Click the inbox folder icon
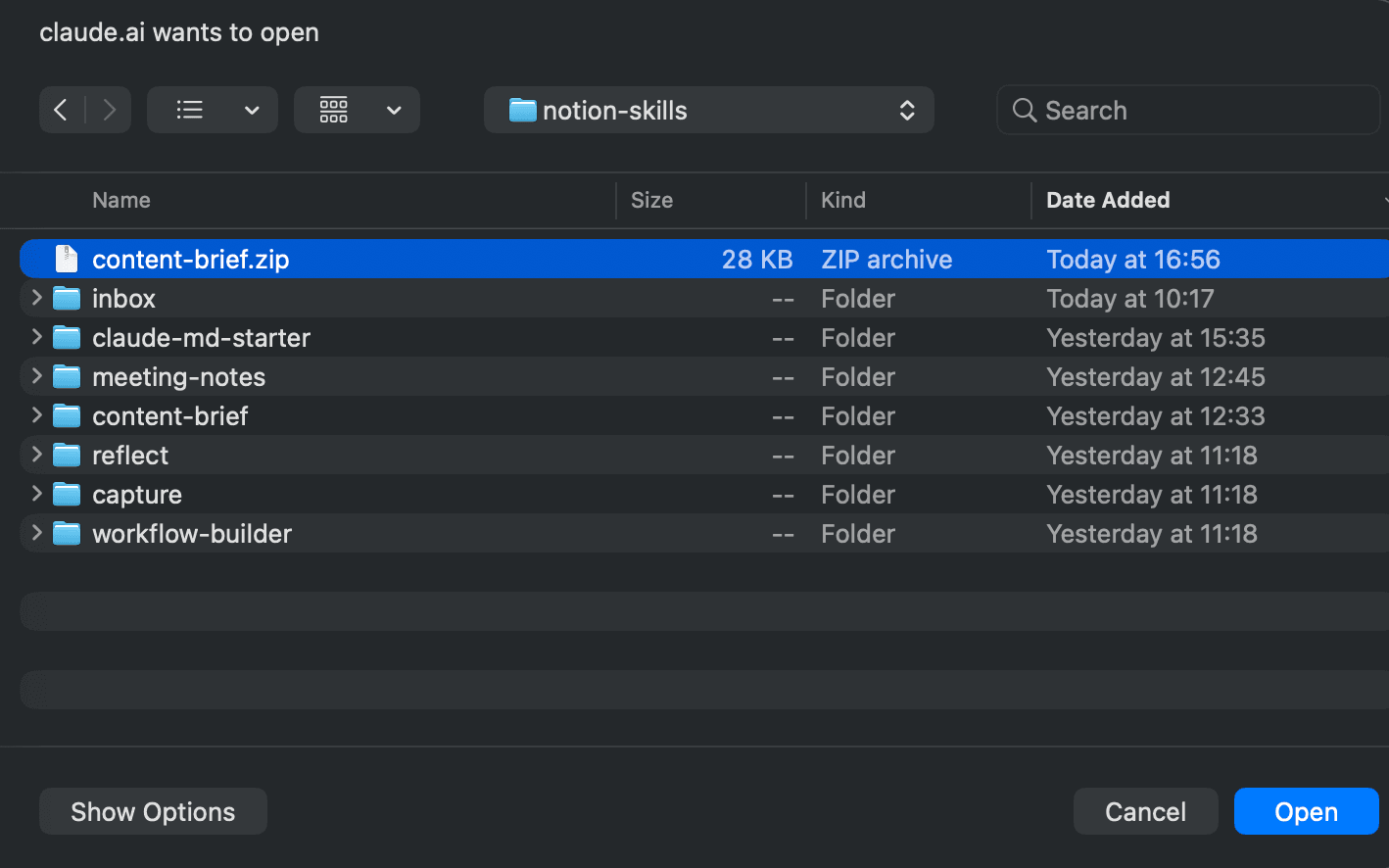 coord(67,298)
